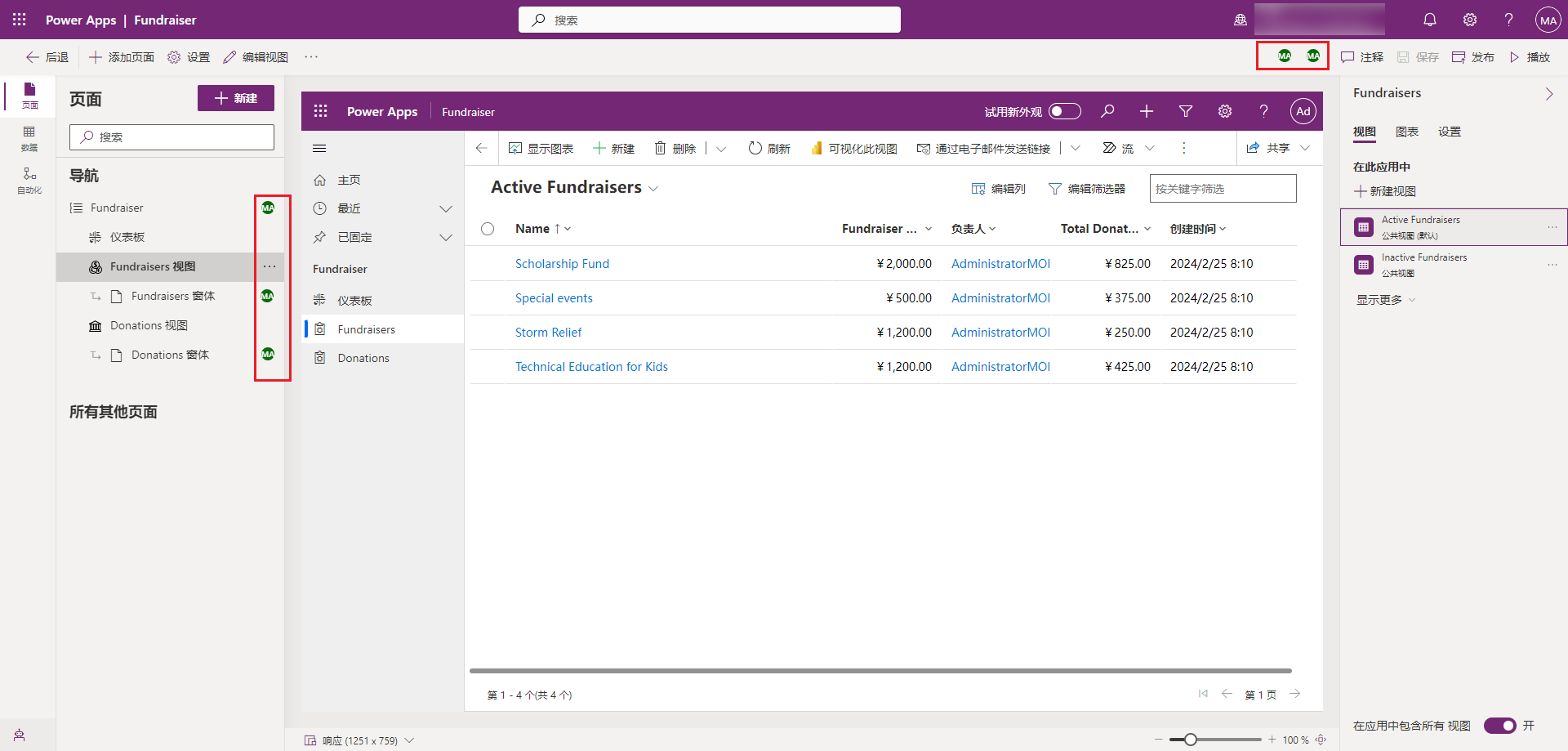Screen dimensions: 1568x751
Task: Toggle the 试用新外观 switch
Action: coord(1065,111)
